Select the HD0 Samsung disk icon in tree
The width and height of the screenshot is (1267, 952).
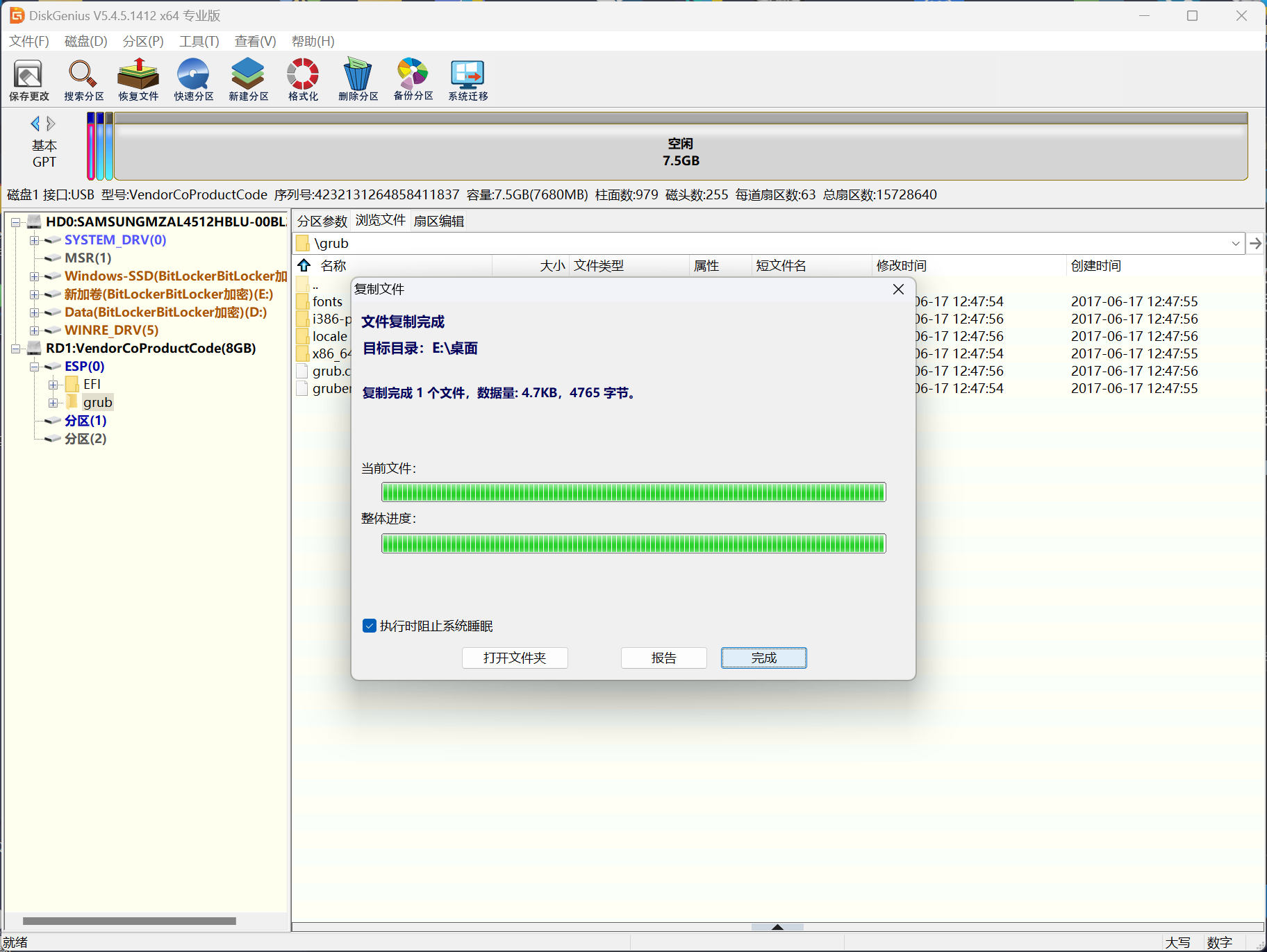coord(35,222)
